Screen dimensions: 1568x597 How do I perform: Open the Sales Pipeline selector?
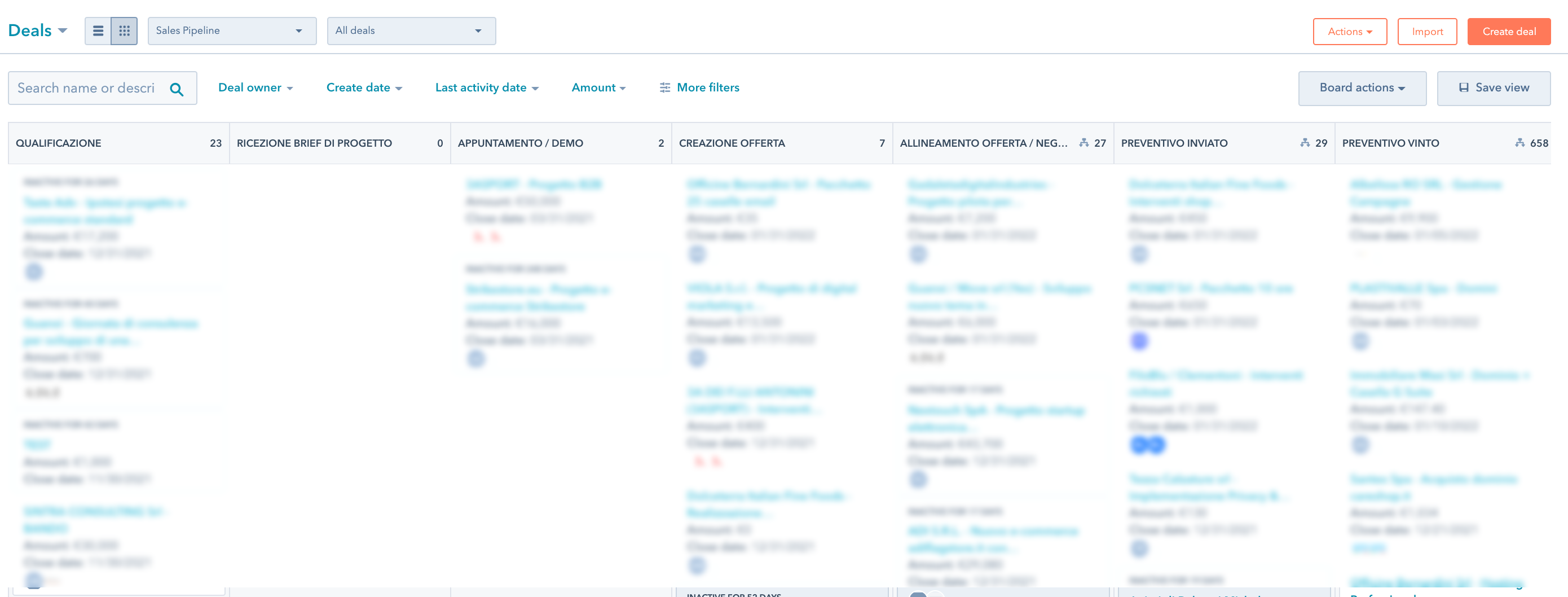tap(232, 31)
